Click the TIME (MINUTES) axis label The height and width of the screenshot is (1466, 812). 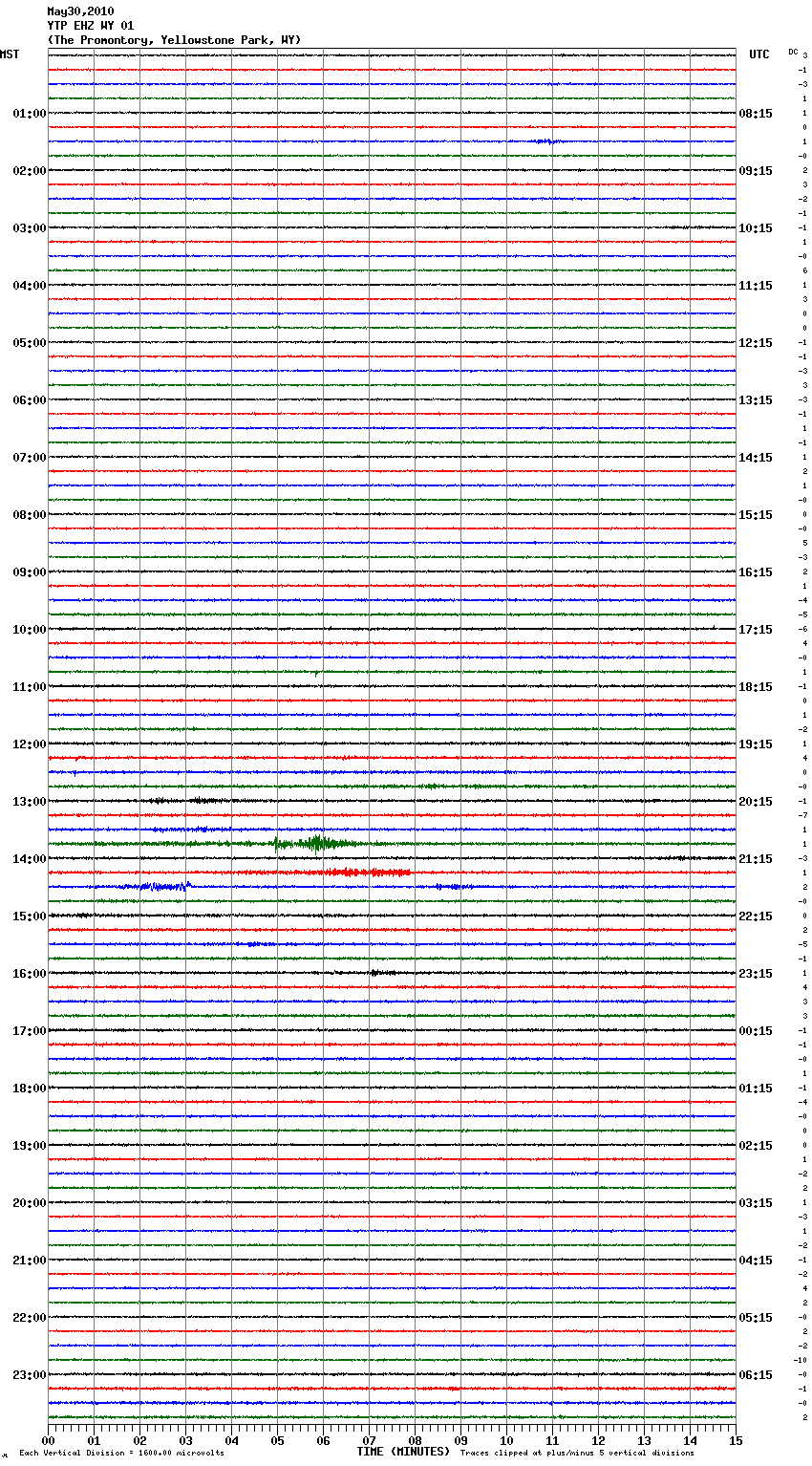pyautogui.click(x=403, y=1452)
